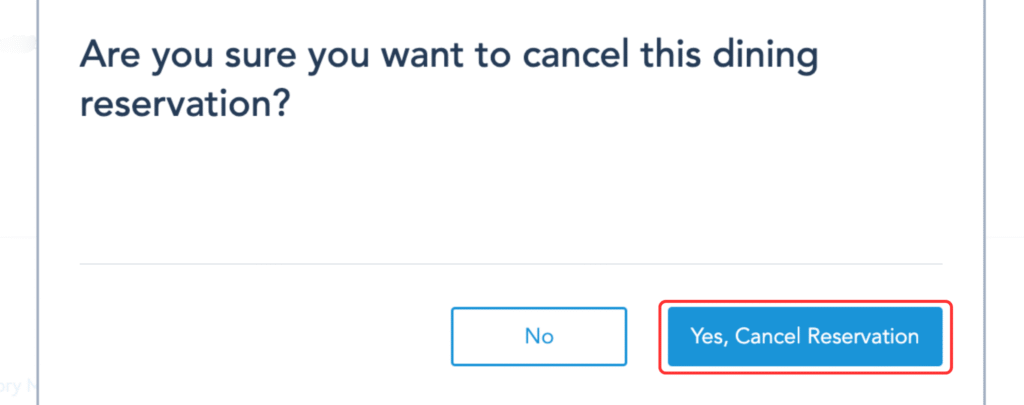The height and width of the screenshot is (405, 1024).
Task: Select the dialog question heading text
Action: point(449,78)
